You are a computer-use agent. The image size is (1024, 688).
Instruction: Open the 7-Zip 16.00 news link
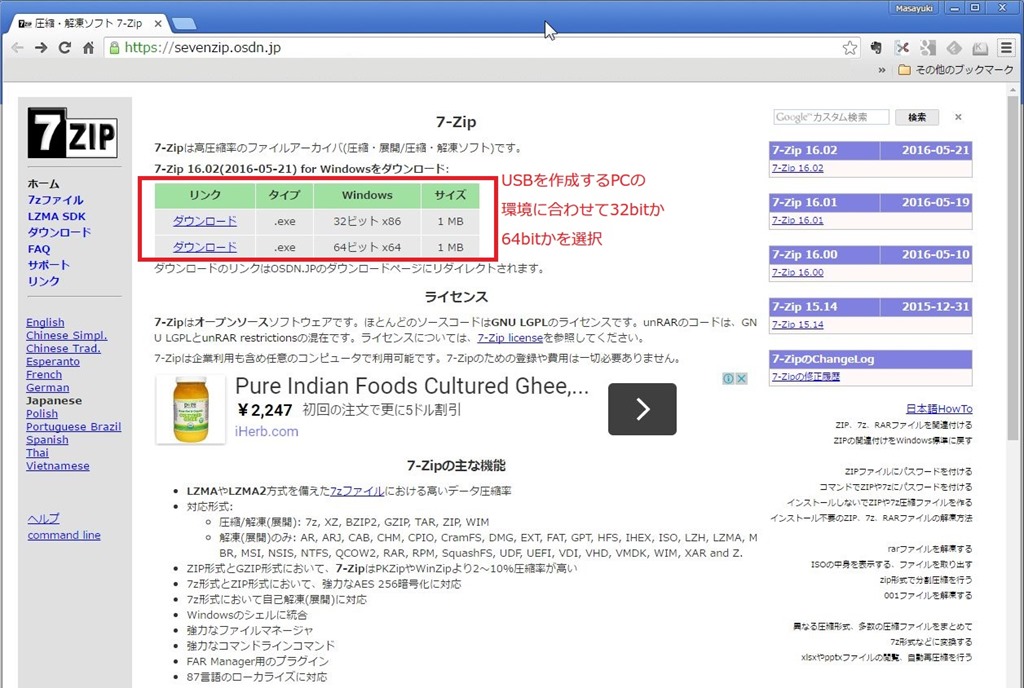coord(797,272)
